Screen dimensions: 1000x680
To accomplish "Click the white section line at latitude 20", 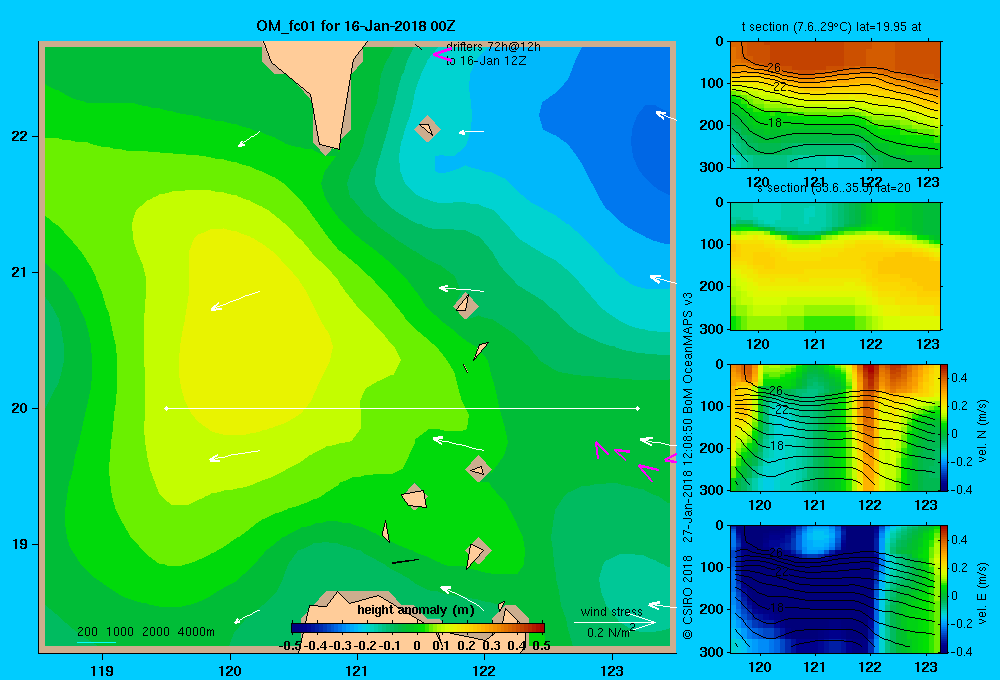I will tap(402, 408).
